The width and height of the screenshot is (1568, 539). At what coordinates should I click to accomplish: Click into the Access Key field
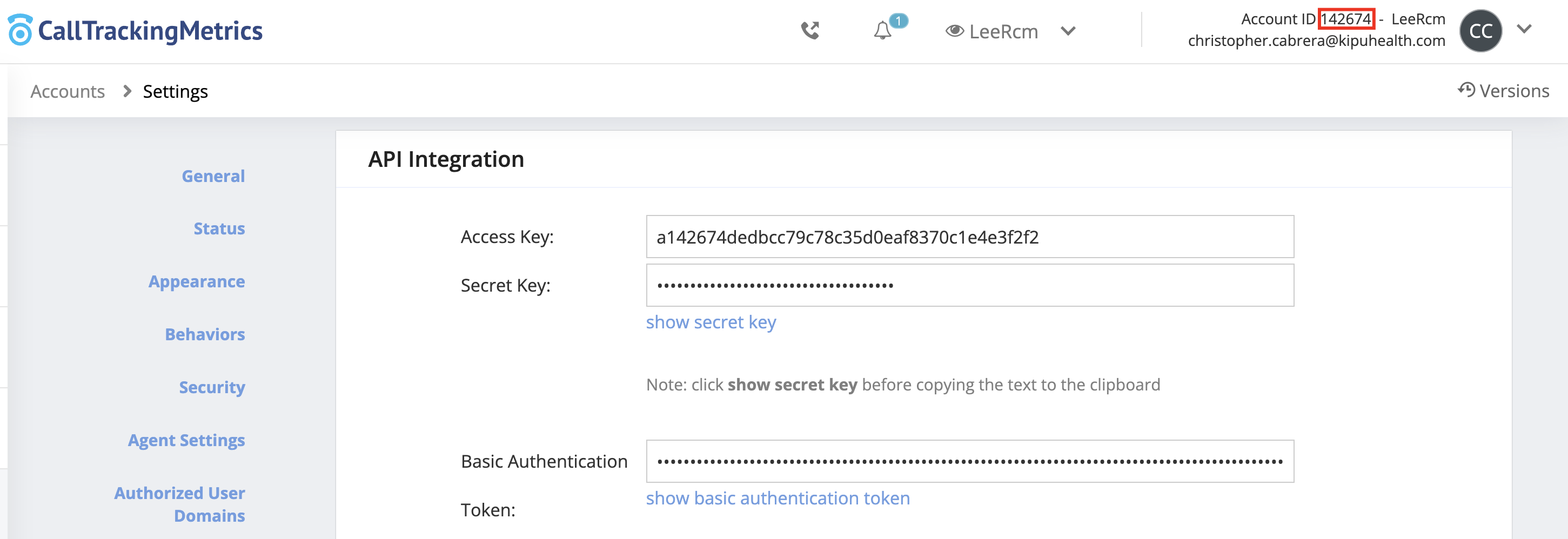970,237
